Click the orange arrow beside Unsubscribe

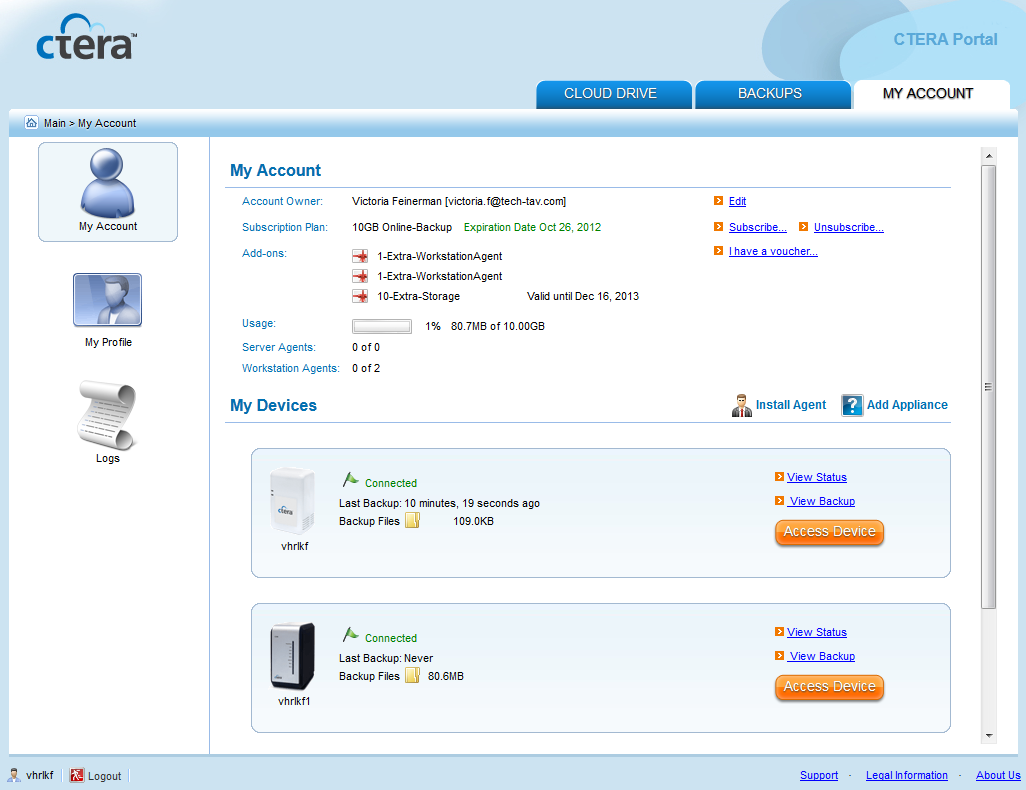pyautogui.click(x=804, y=227)
